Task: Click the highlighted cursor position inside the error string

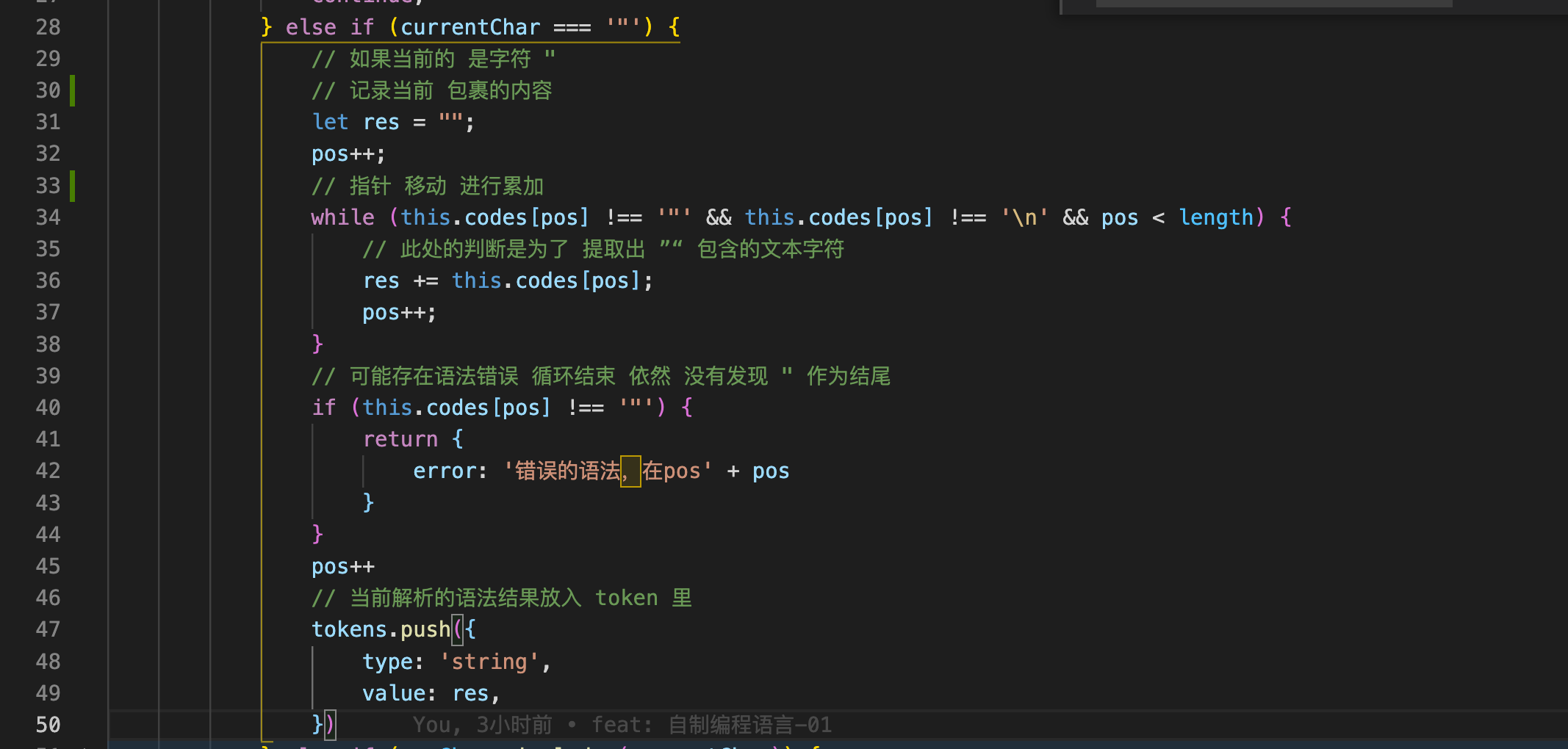Action: 630,471
